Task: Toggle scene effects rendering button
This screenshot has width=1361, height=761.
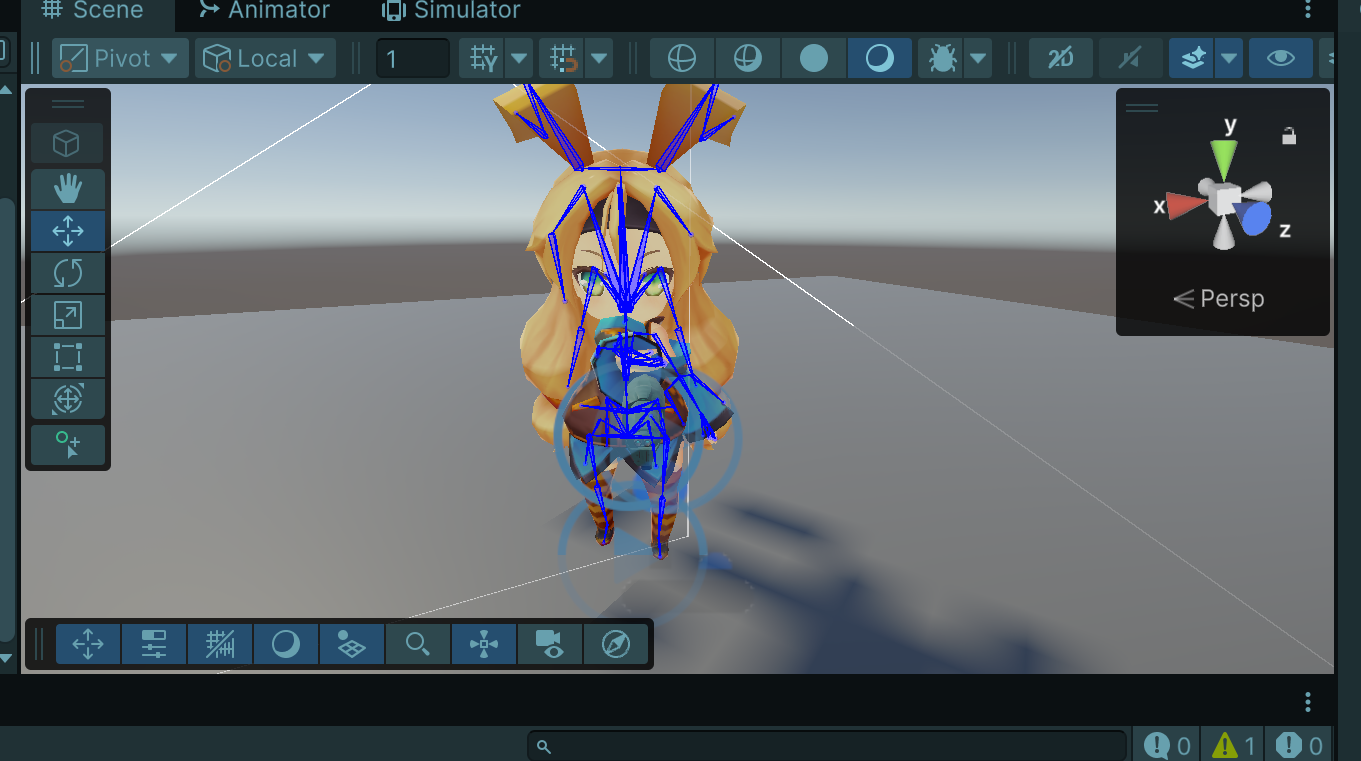Action: [x=1192, y=59]
